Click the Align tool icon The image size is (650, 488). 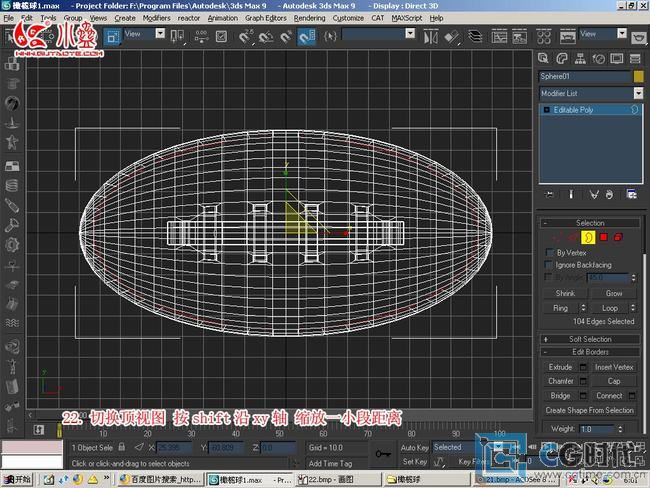(451, 37)
